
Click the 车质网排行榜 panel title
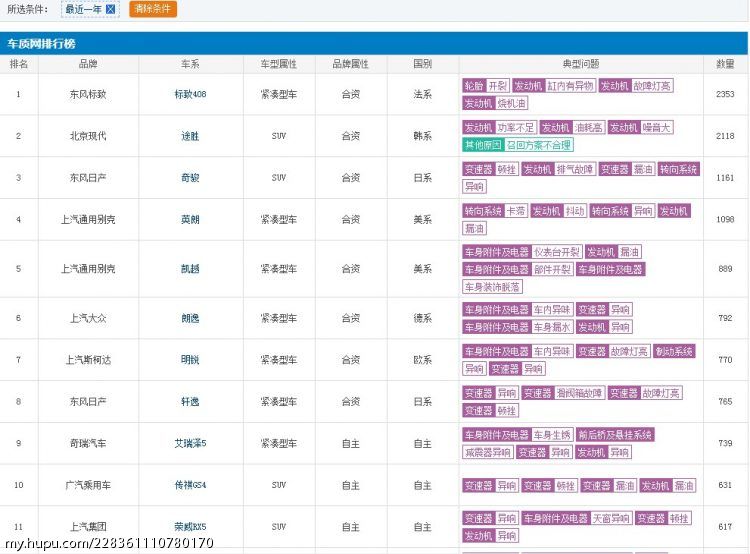pos(42,44)
